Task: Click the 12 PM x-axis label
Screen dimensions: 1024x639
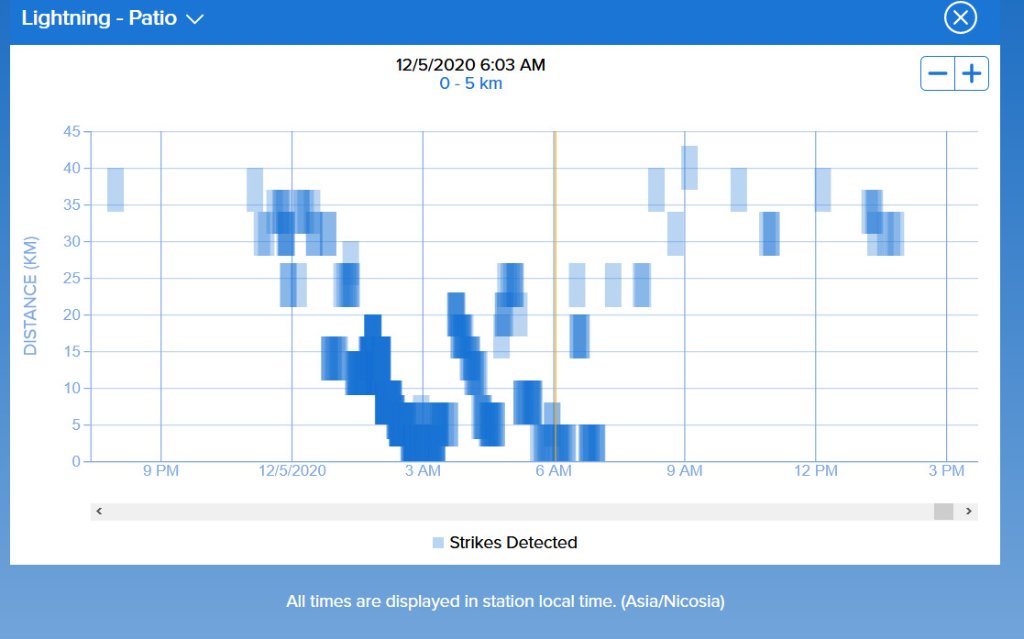Action: coord(815,471)
